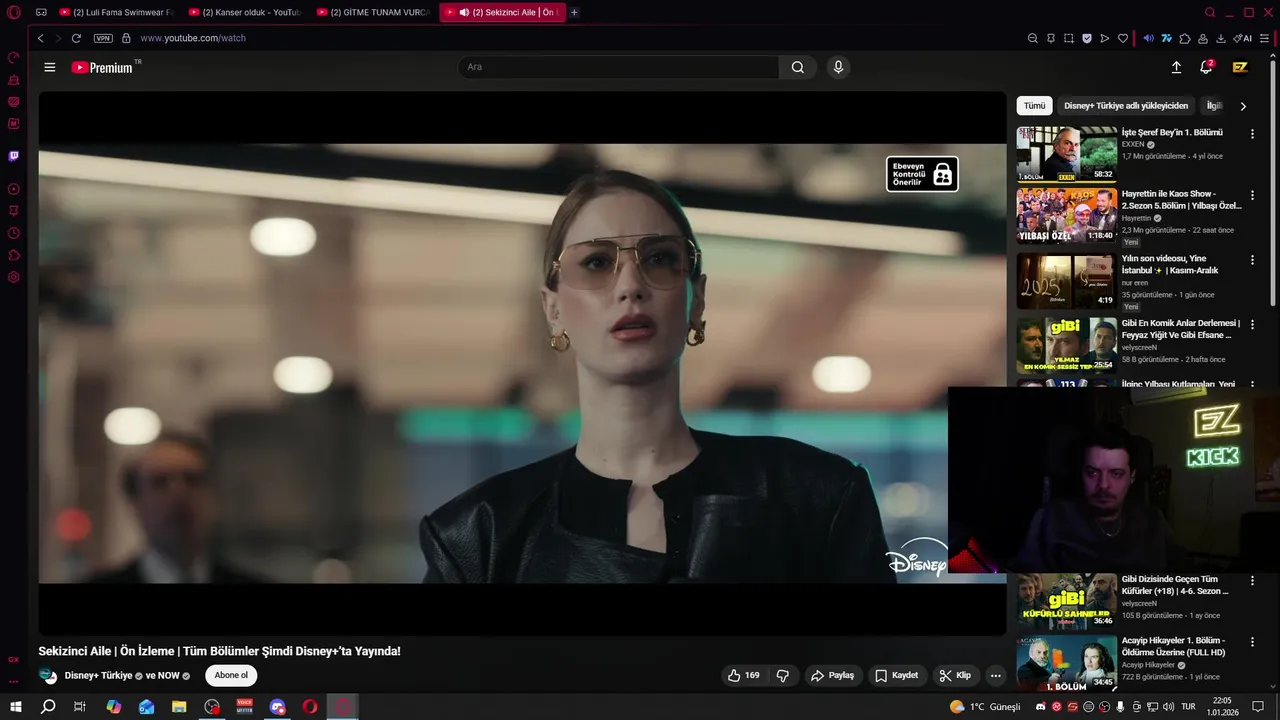Open Acayip Hikayeler 1. Bölüm title link
The height and width of the screenshot is (720, 1280).
(x=1173, y=646)
